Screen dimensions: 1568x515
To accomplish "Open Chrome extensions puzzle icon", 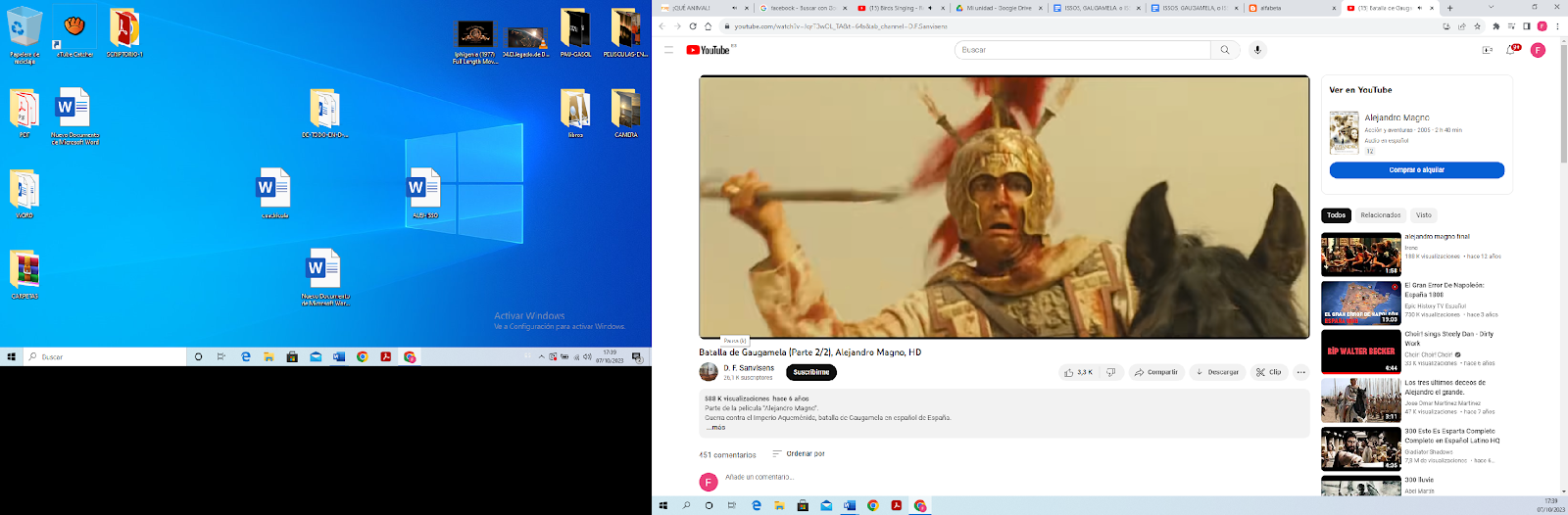I will pyautogui.click(x=1495, y=26).
